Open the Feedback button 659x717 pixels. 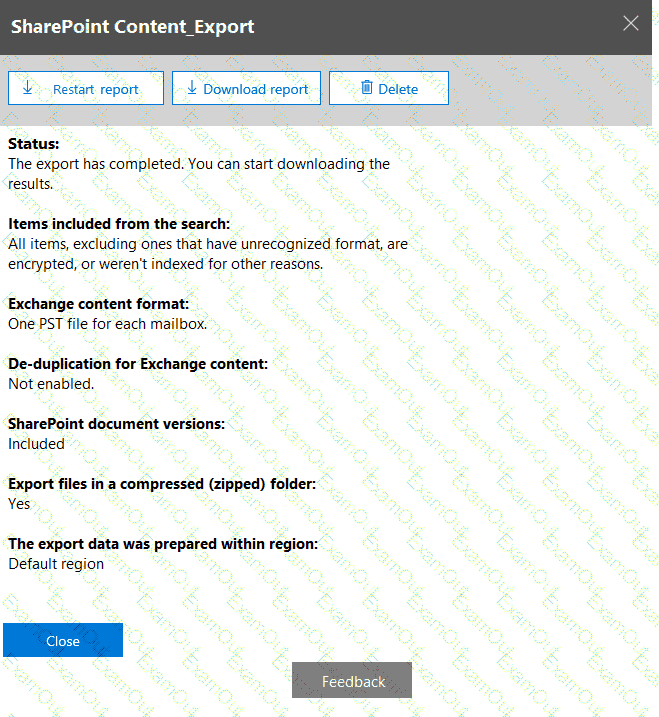352,681
